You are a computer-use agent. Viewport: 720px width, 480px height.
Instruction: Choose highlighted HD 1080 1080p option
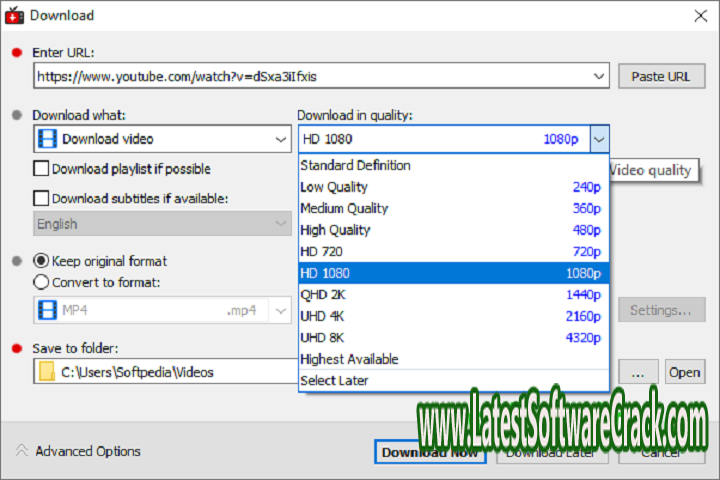(454, 273)
